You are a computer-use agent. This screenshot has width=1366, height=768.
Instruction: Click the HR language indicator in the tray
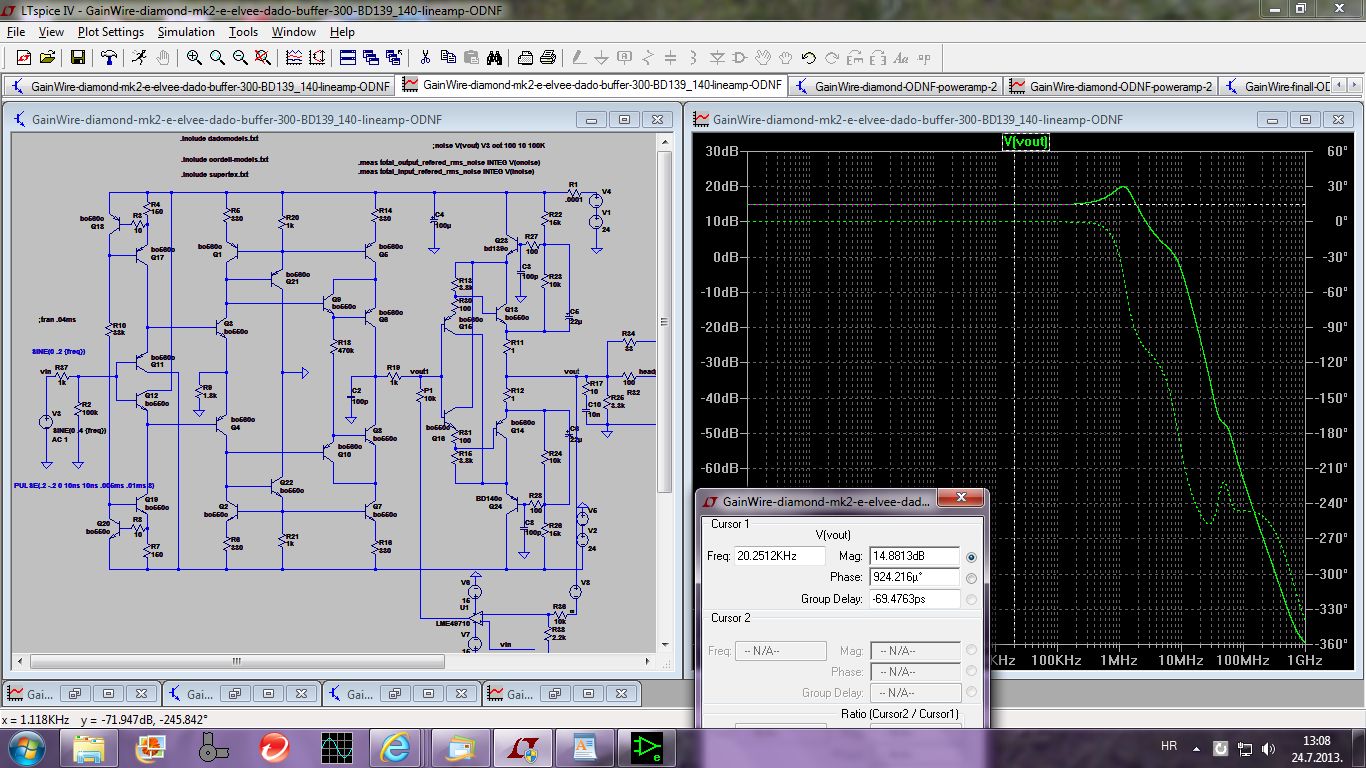1168,747
